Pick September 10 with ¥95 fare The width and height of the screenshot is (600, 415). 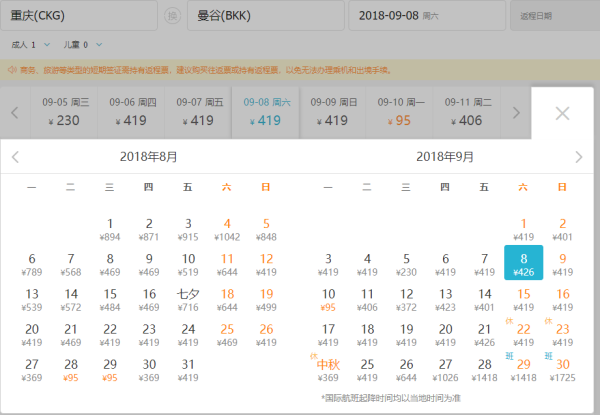[328, 300]
